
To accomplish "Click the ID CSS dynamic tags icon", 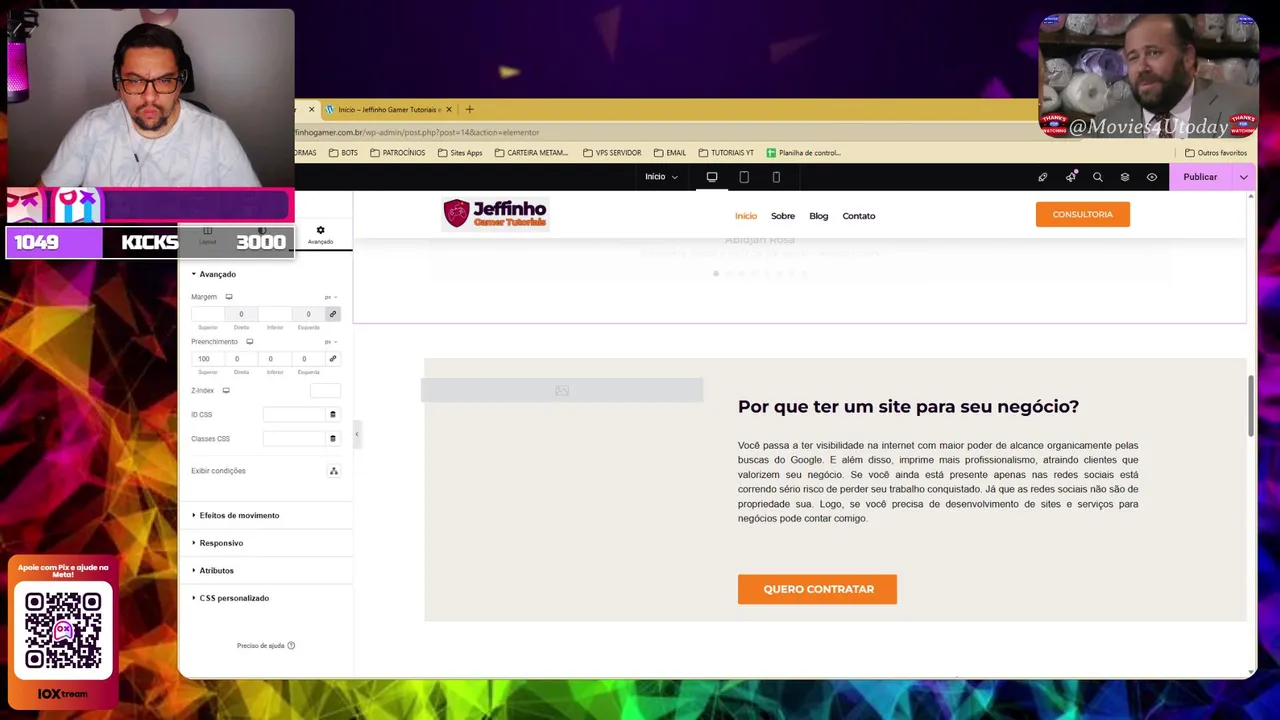I will pos(333,414).
